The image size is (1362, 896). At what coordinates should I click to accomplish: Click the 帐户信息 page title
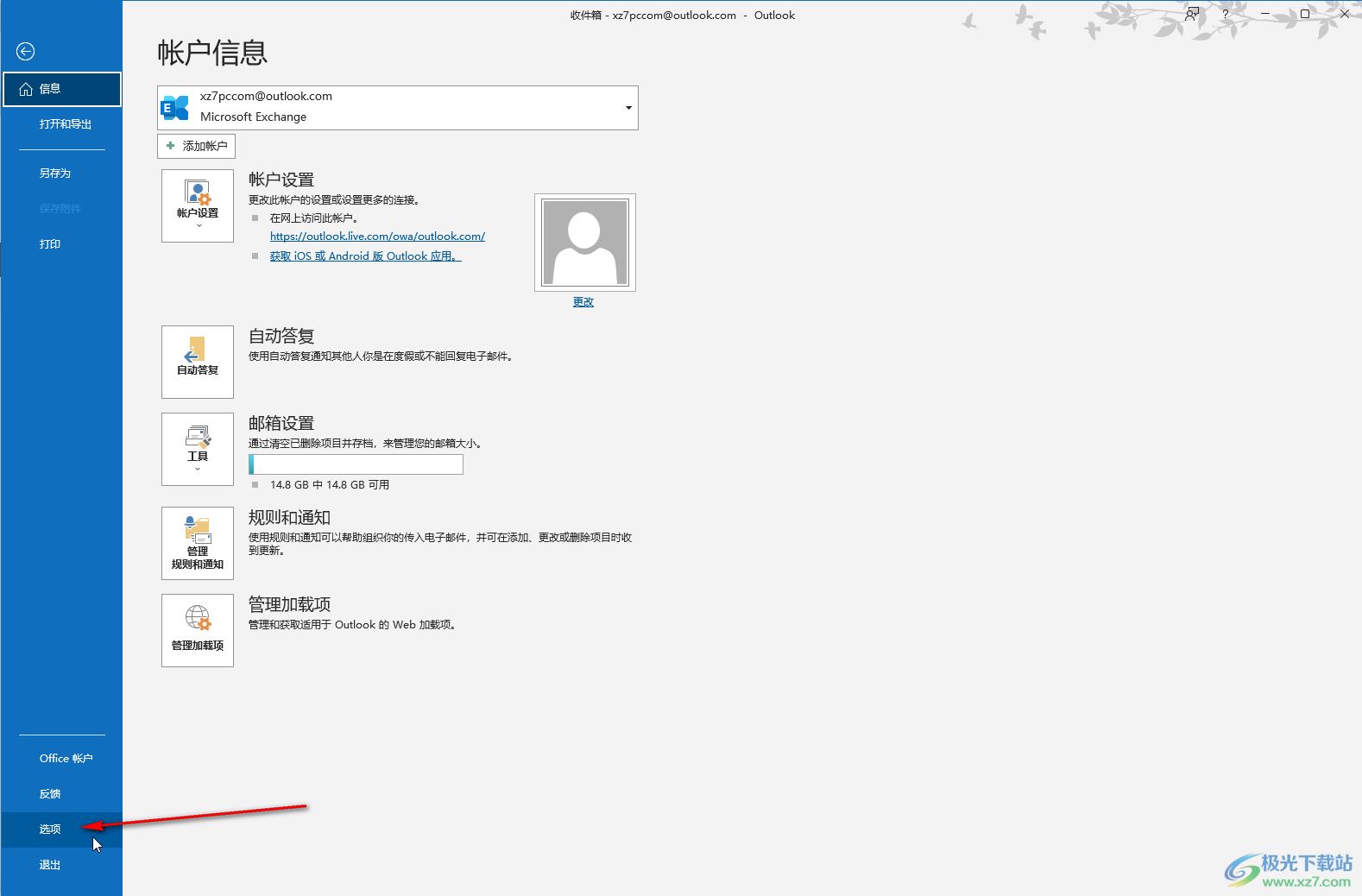[x=212, y=53]
